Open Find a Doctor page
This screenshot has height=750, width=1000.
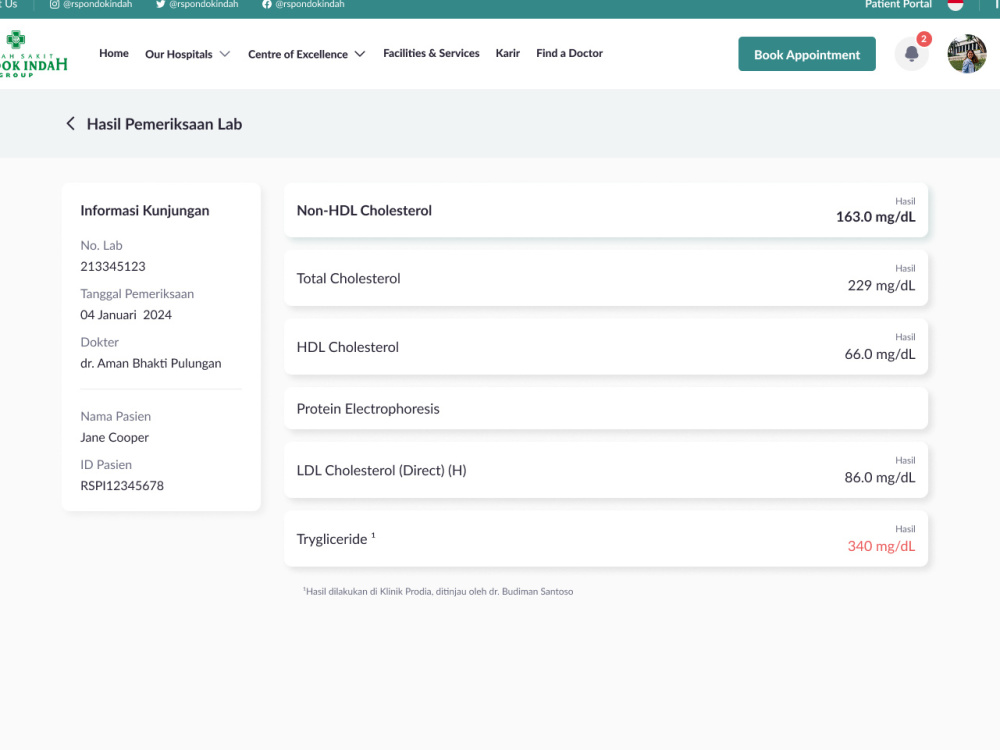[570, 53]
